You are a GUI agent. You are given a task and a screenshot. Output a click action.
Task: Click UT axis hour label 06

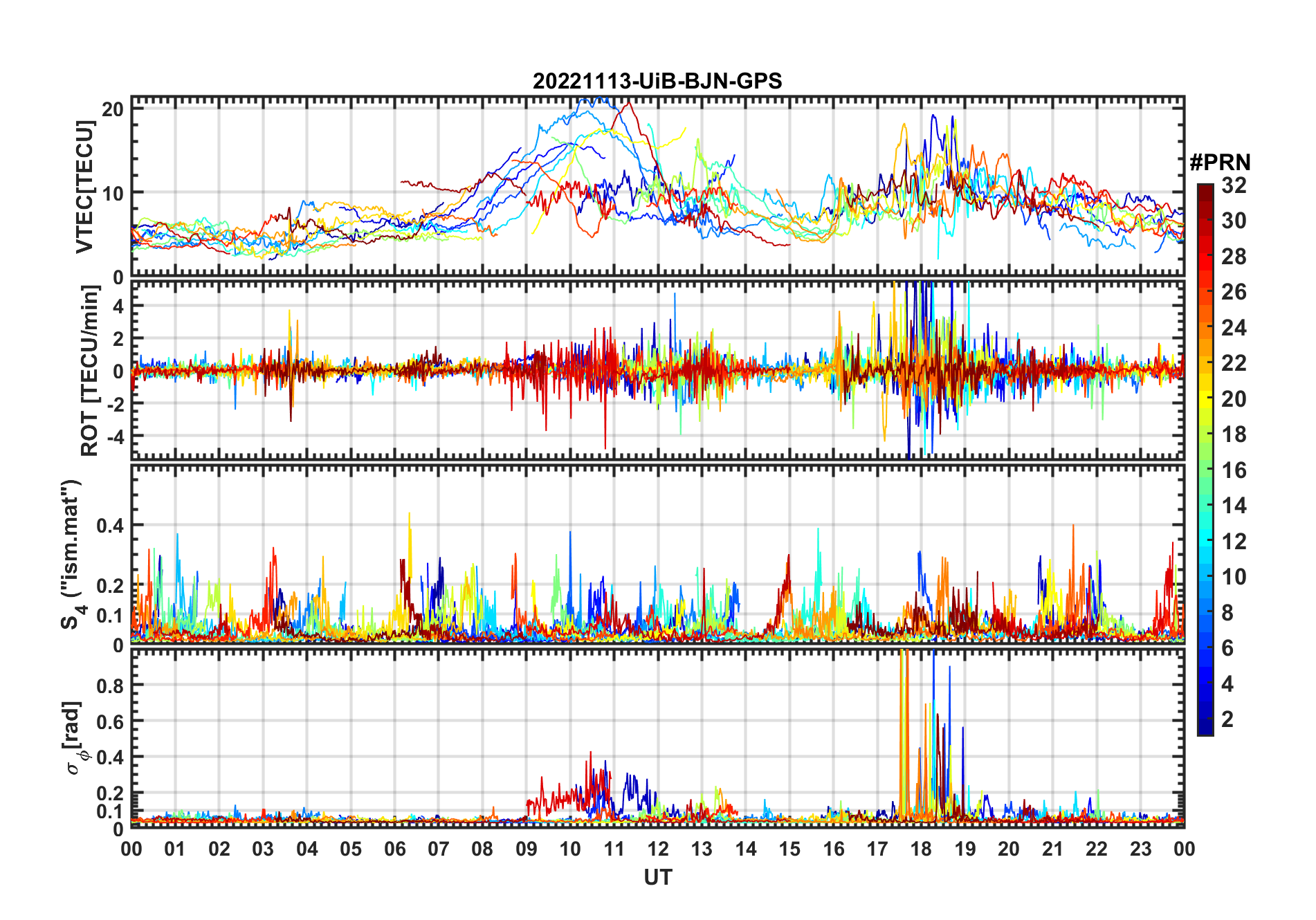coord(394,849)
